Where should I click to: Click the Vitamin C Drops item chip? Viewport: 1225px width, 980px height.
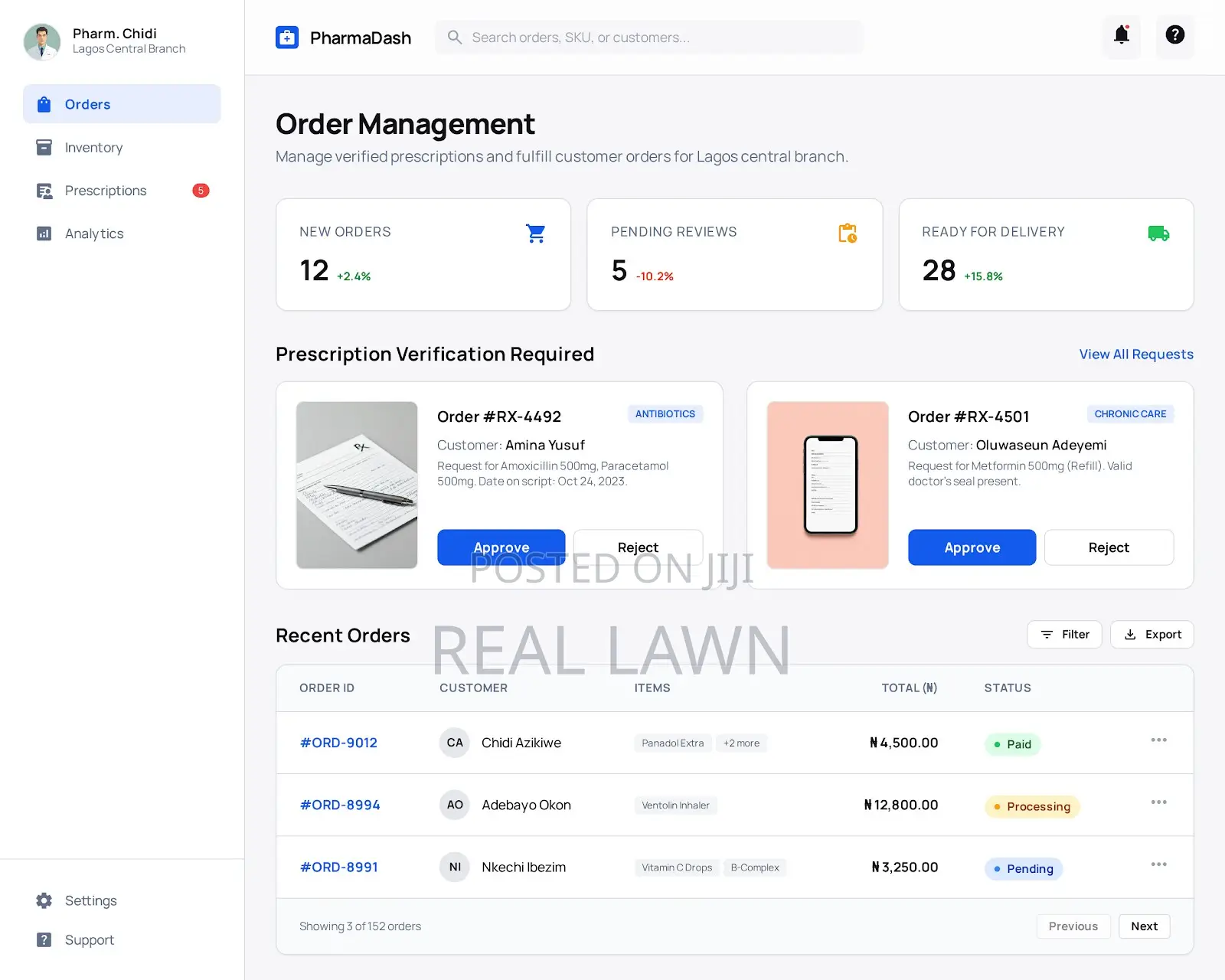tap(677, 867)
